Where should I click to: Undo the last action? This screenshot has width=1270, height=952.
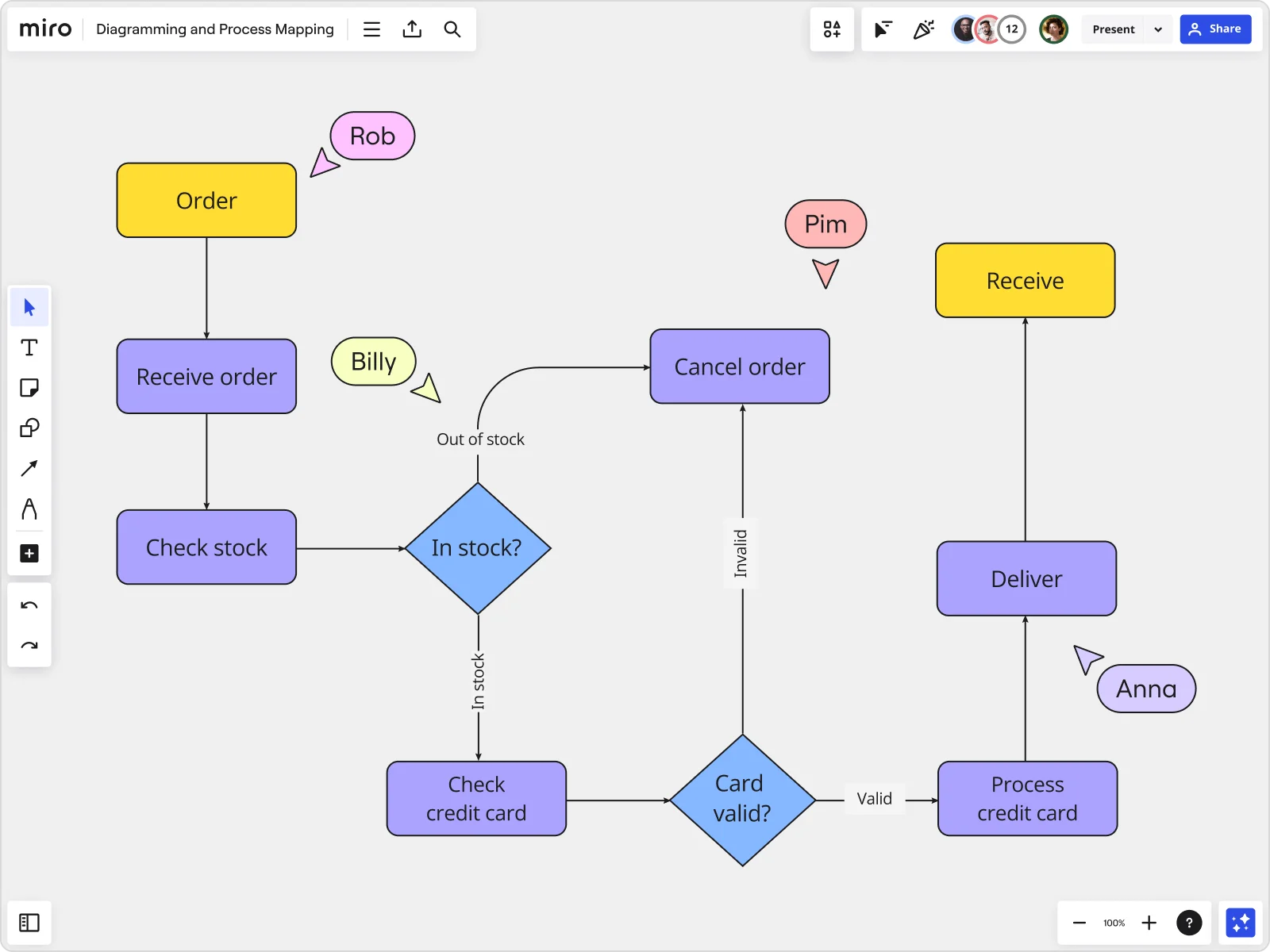tap(29, 605)
